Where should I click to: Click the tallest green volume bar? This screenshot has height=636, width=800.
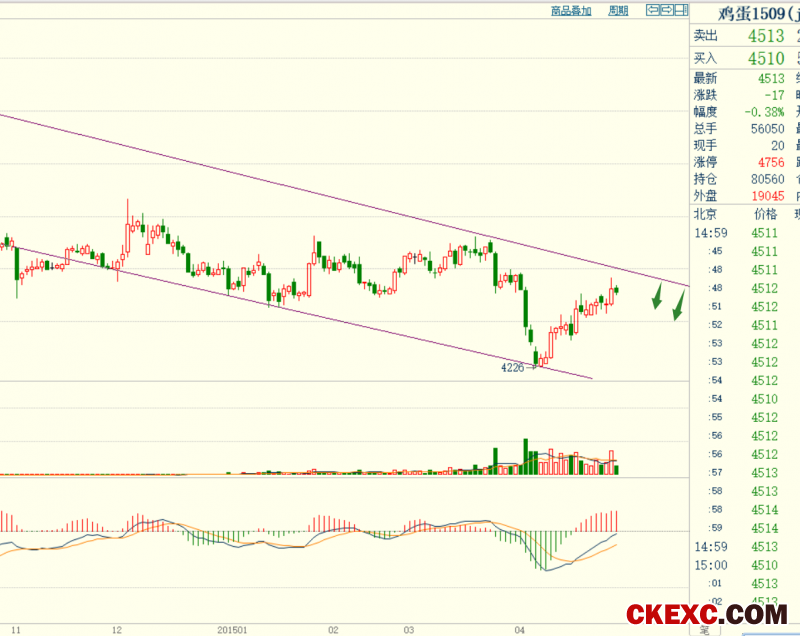click(524, 456)
